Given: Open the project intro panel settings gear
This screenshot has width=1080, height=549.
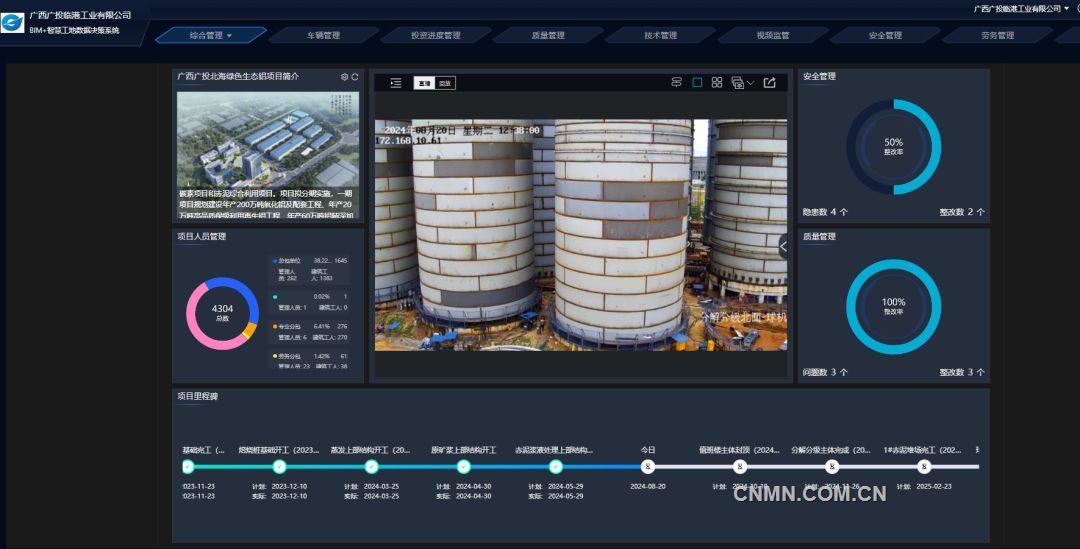Looking at the screenshot, I should coord(344,77).
